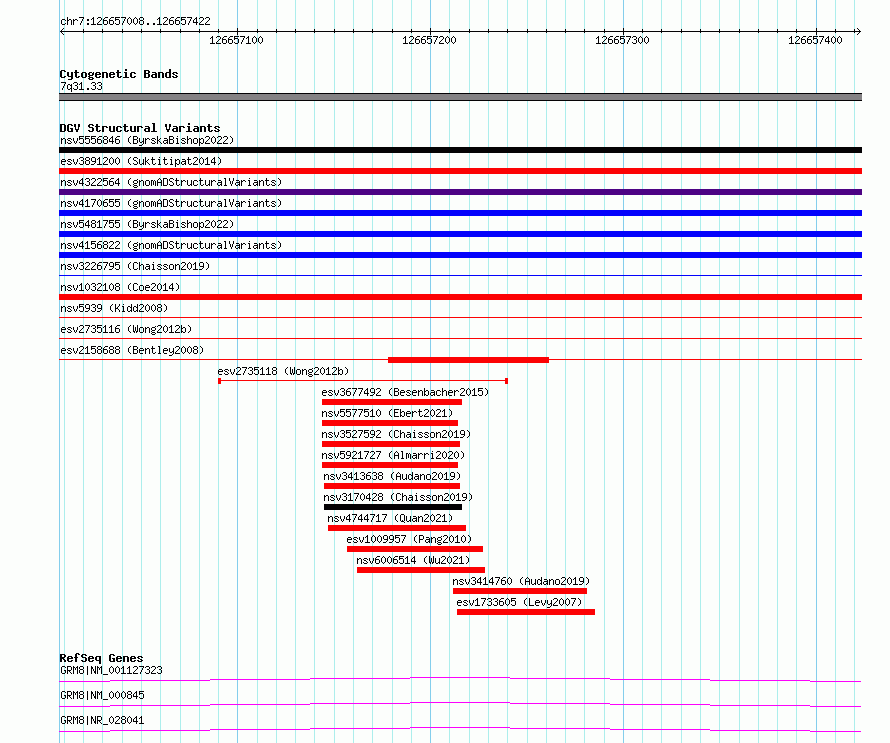890x743 pixels.
Task: Click the gray 7q31.33 cytogenetic band bar
Action: point(460,97)
